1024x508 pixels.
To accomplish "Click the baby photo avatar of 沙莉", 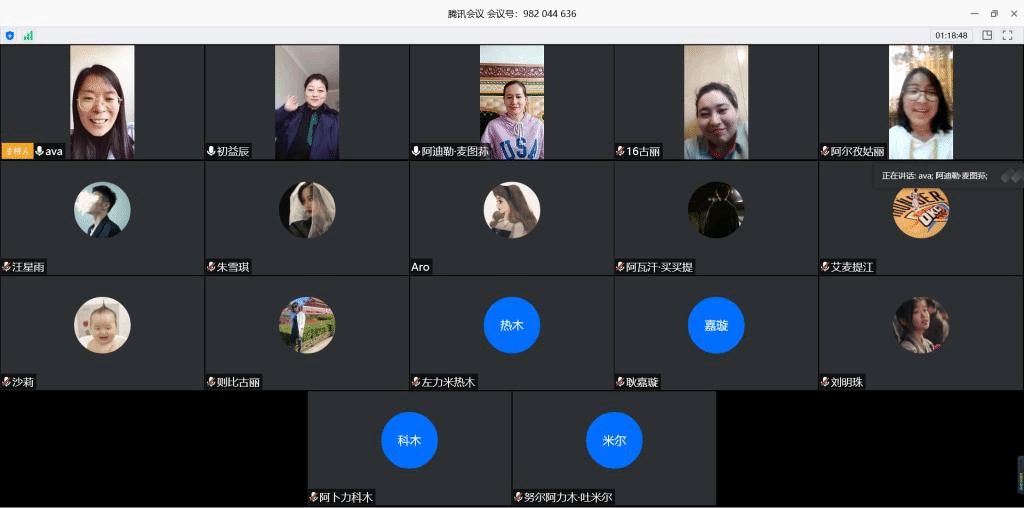I will coord(102,325).
